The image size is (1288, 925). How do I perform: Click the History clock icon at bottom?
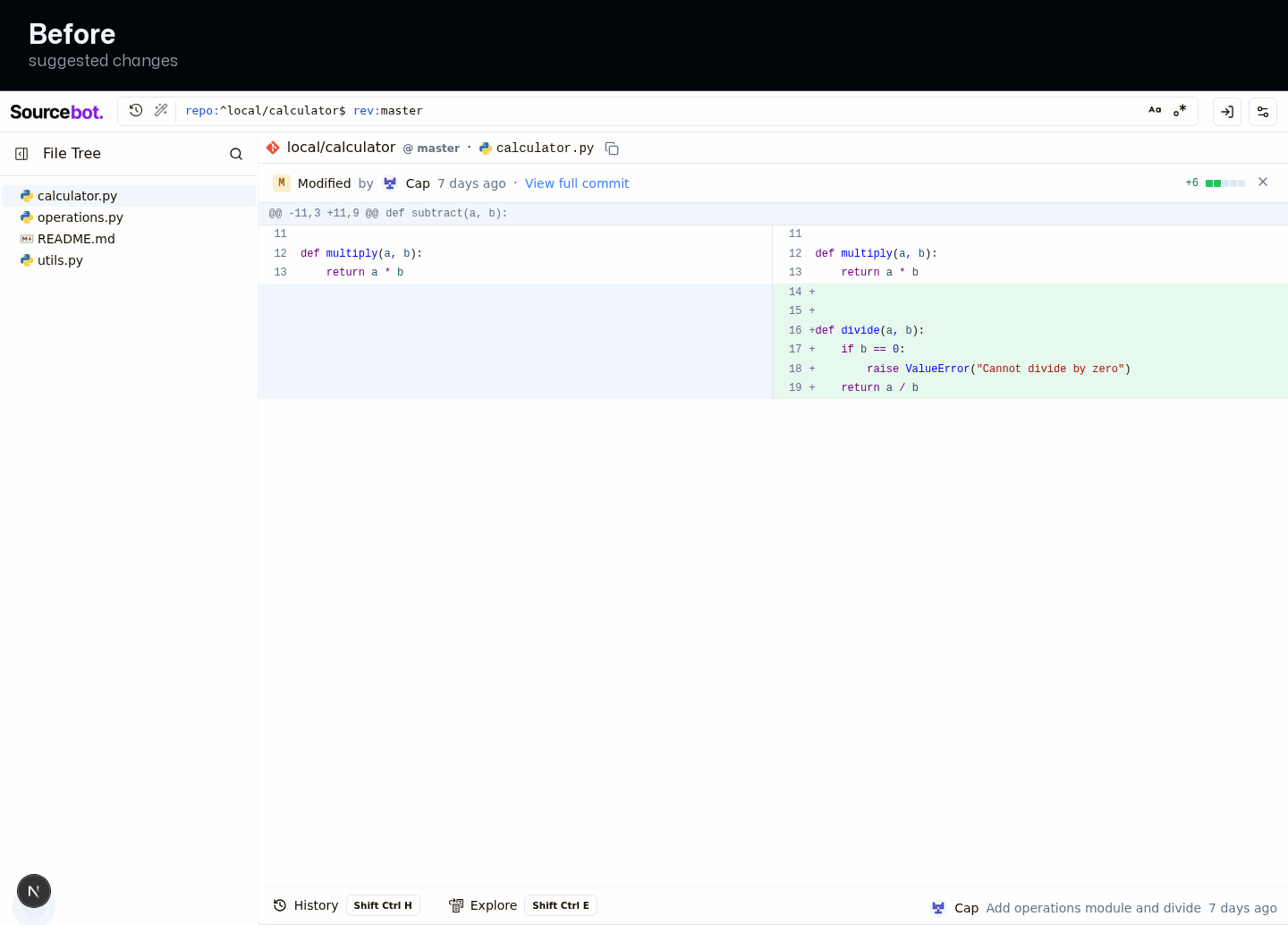click(x=280, y=905)
